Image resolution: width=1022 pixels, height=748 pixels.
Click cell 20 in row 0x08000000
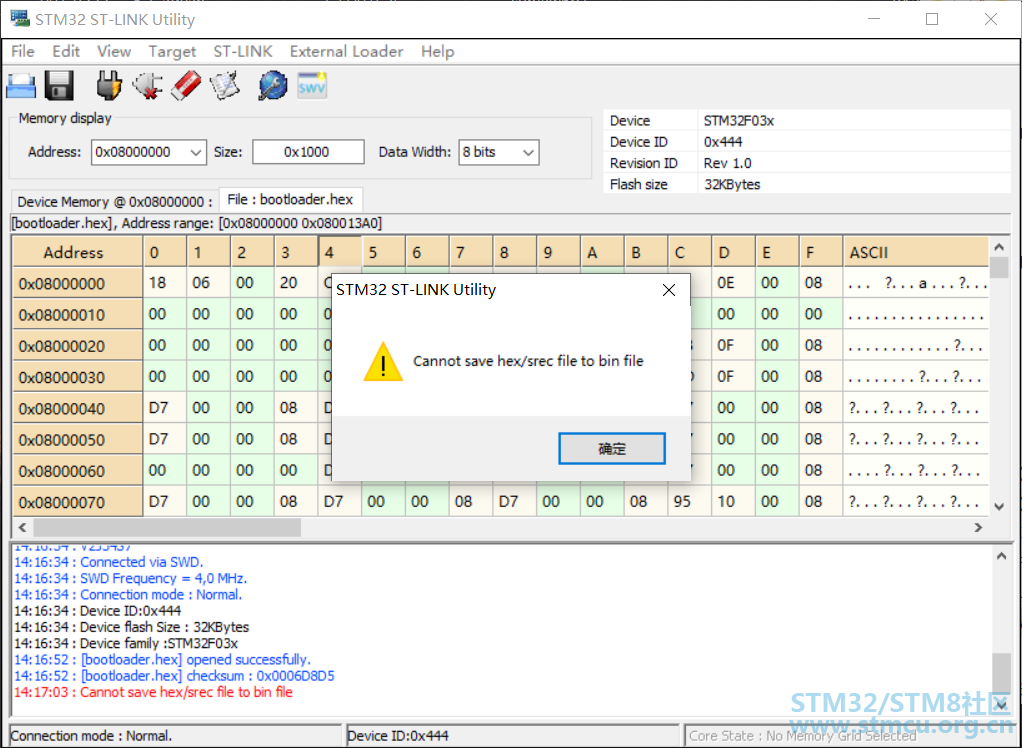point(296,283)
